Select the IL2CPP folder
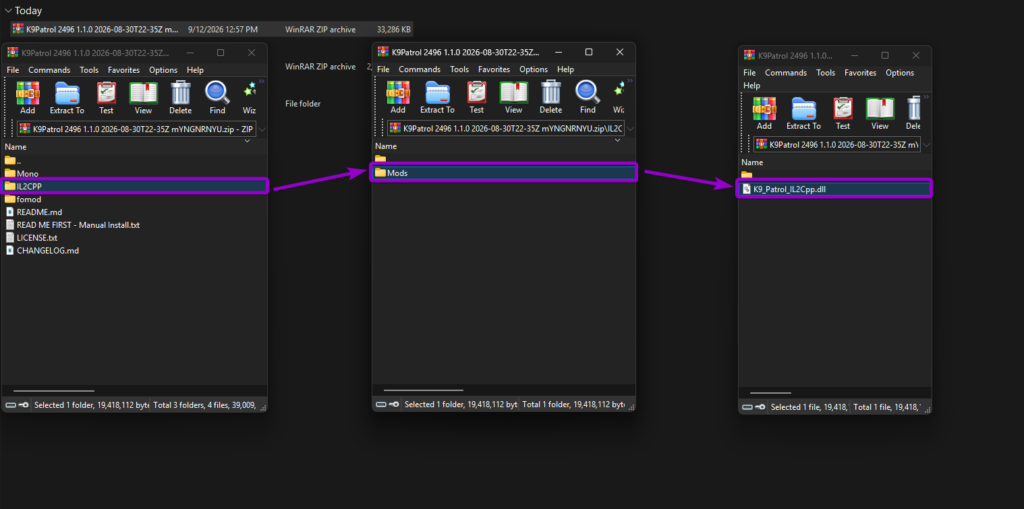The height and width of the screenshot is (509, 1024). pyautogui.click(x=135, y=186)
